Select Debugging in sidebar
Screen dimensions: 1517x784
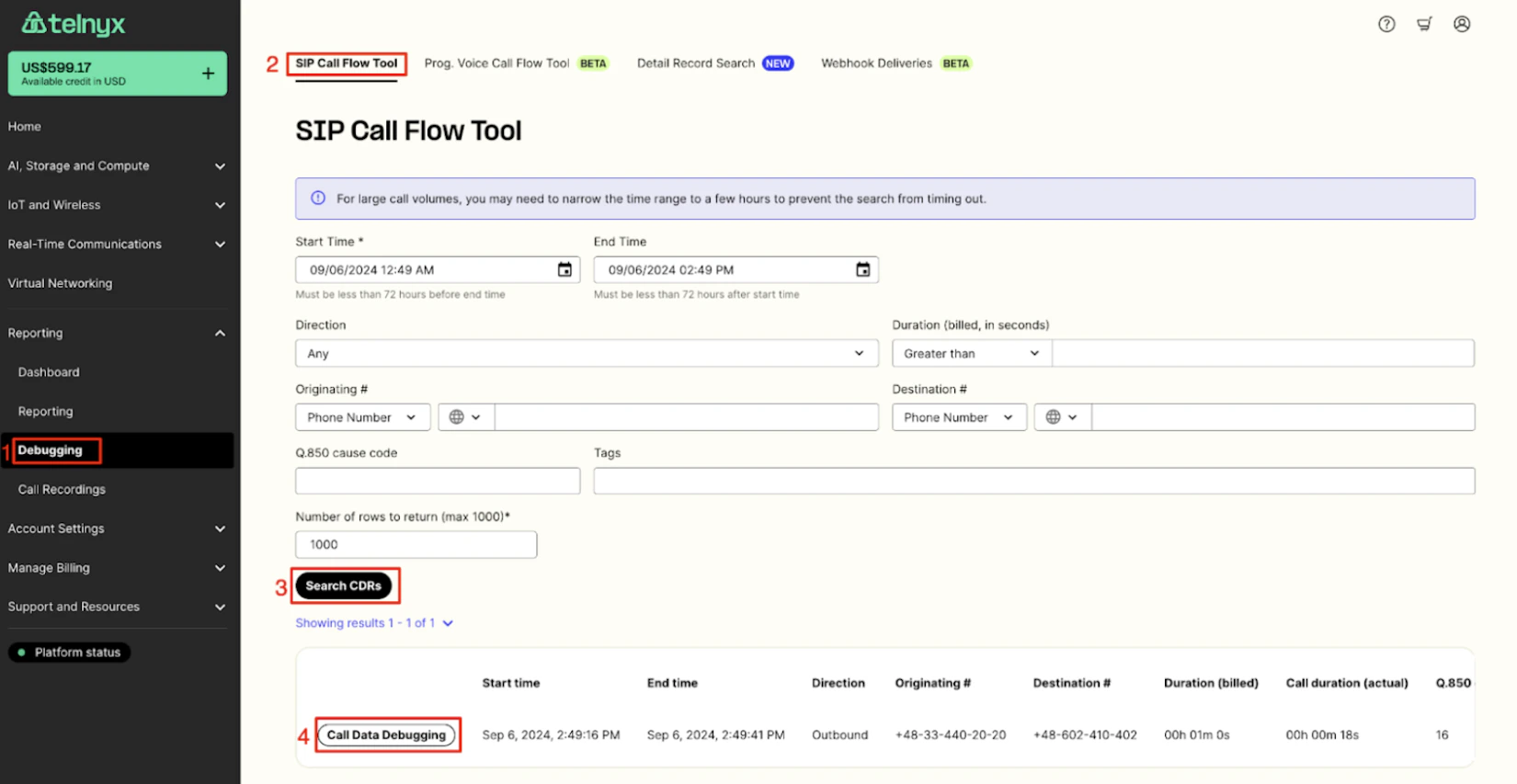pos(51,450)
